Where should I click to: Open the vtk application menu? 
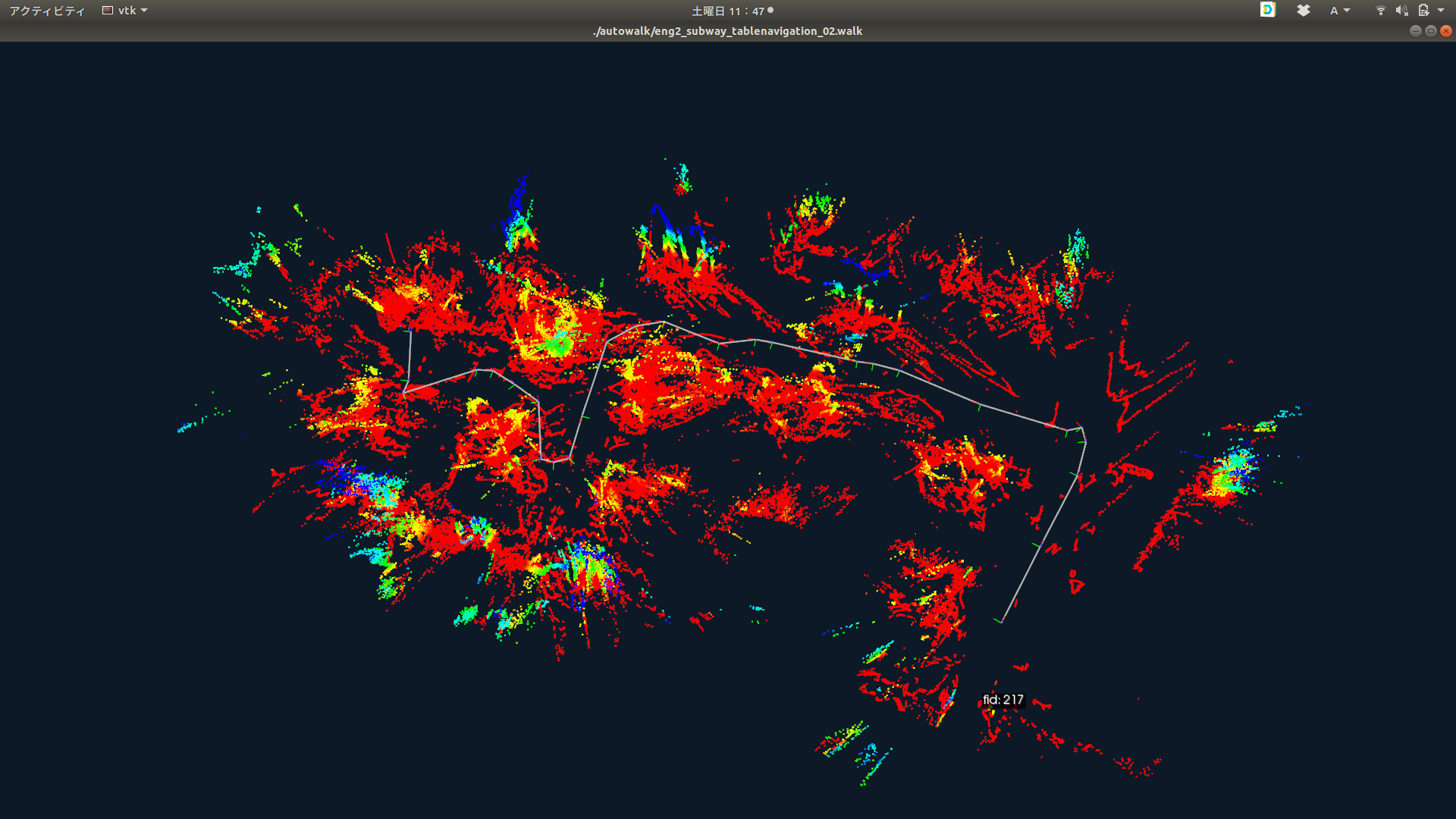pyautogui.click(x=126, y=11)
